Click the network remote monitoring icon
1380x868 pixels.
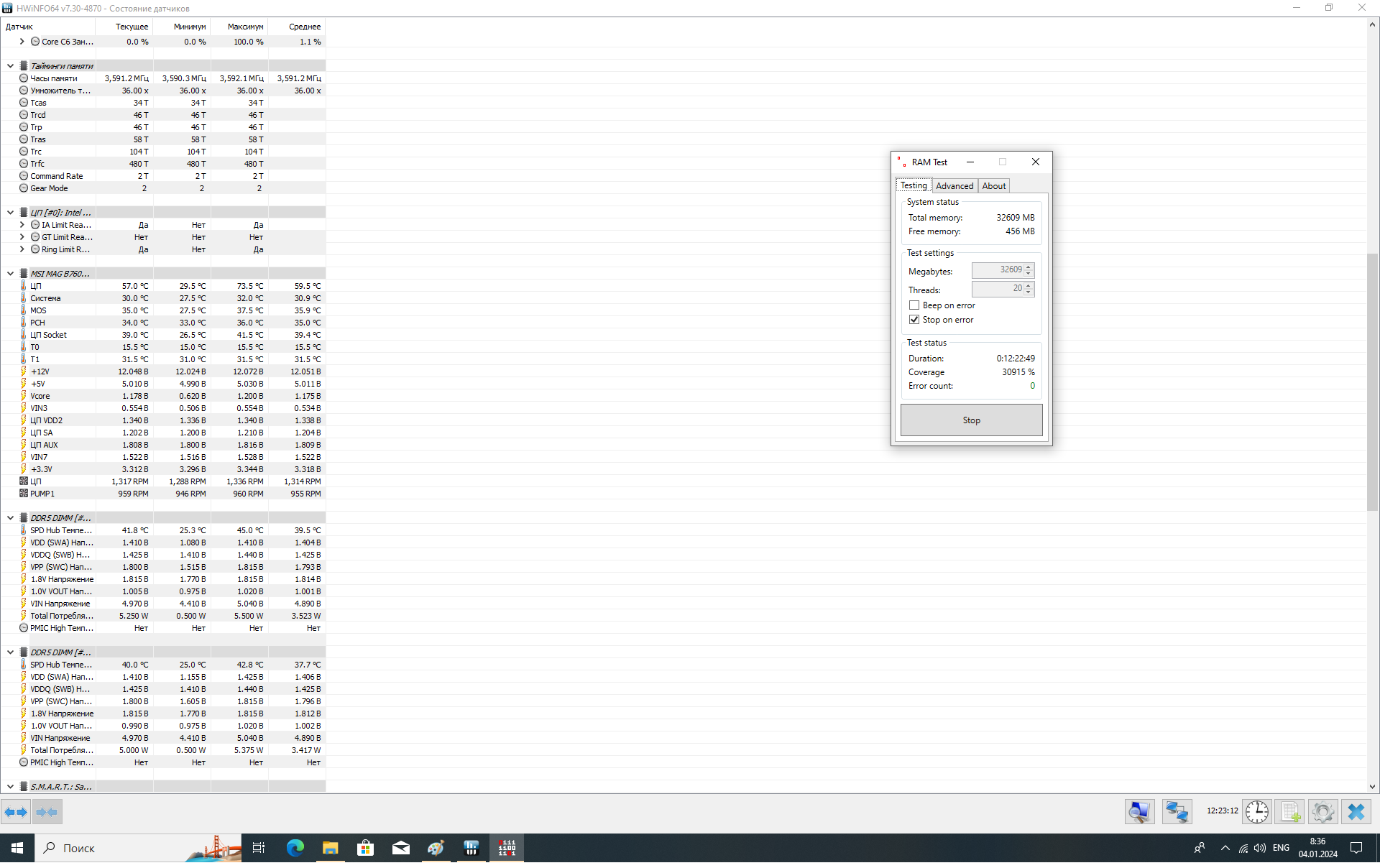coord(1177,812)
